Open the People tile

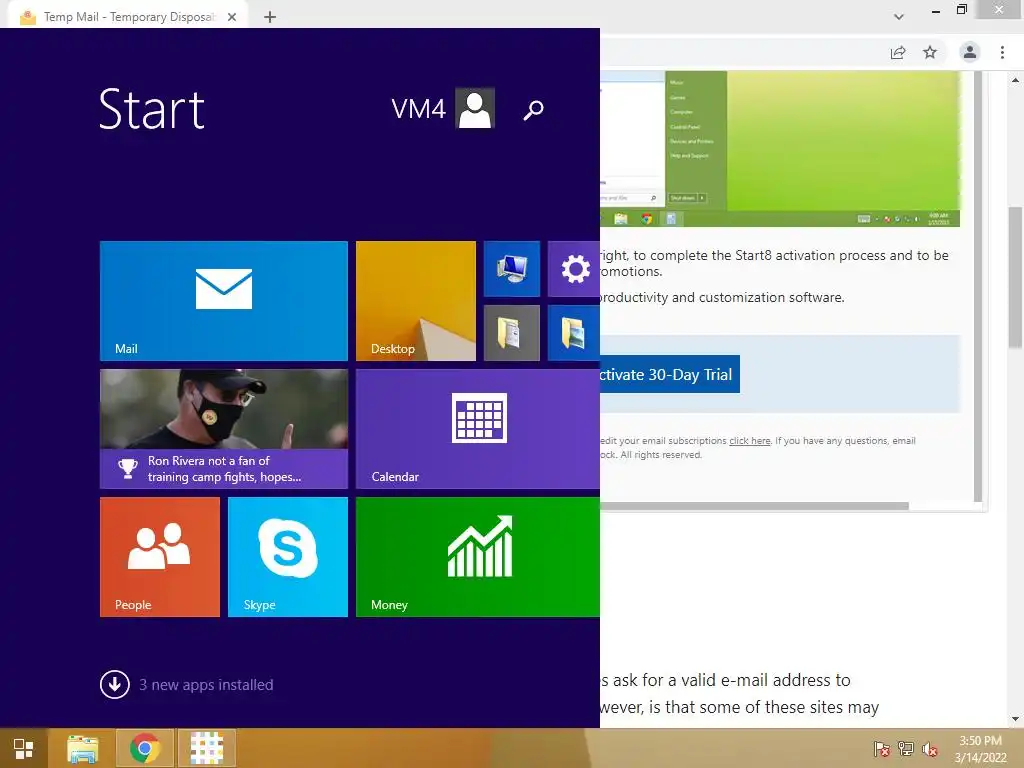[160, 556]
